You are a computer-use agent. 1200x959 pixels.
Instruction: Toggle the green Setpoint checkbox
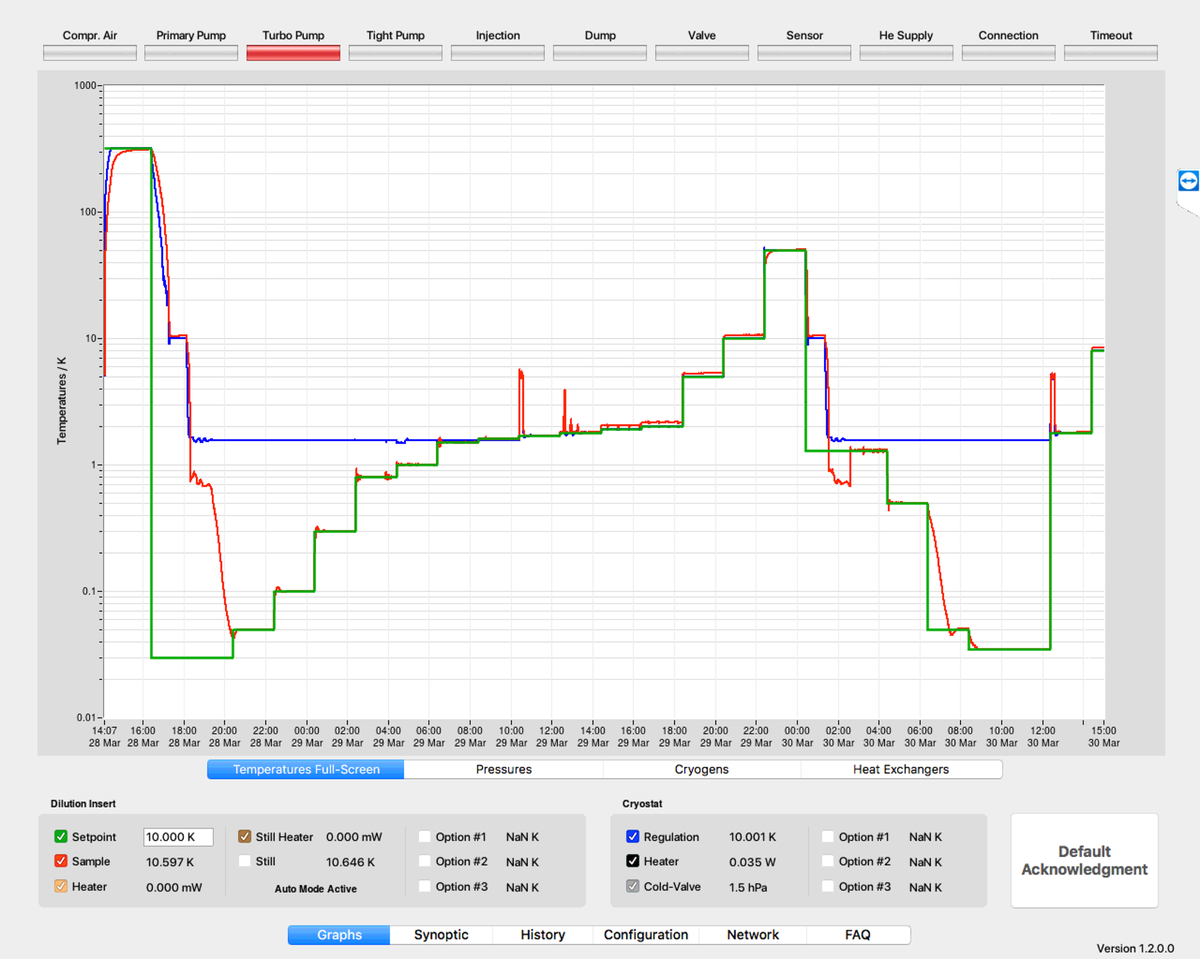61,837
